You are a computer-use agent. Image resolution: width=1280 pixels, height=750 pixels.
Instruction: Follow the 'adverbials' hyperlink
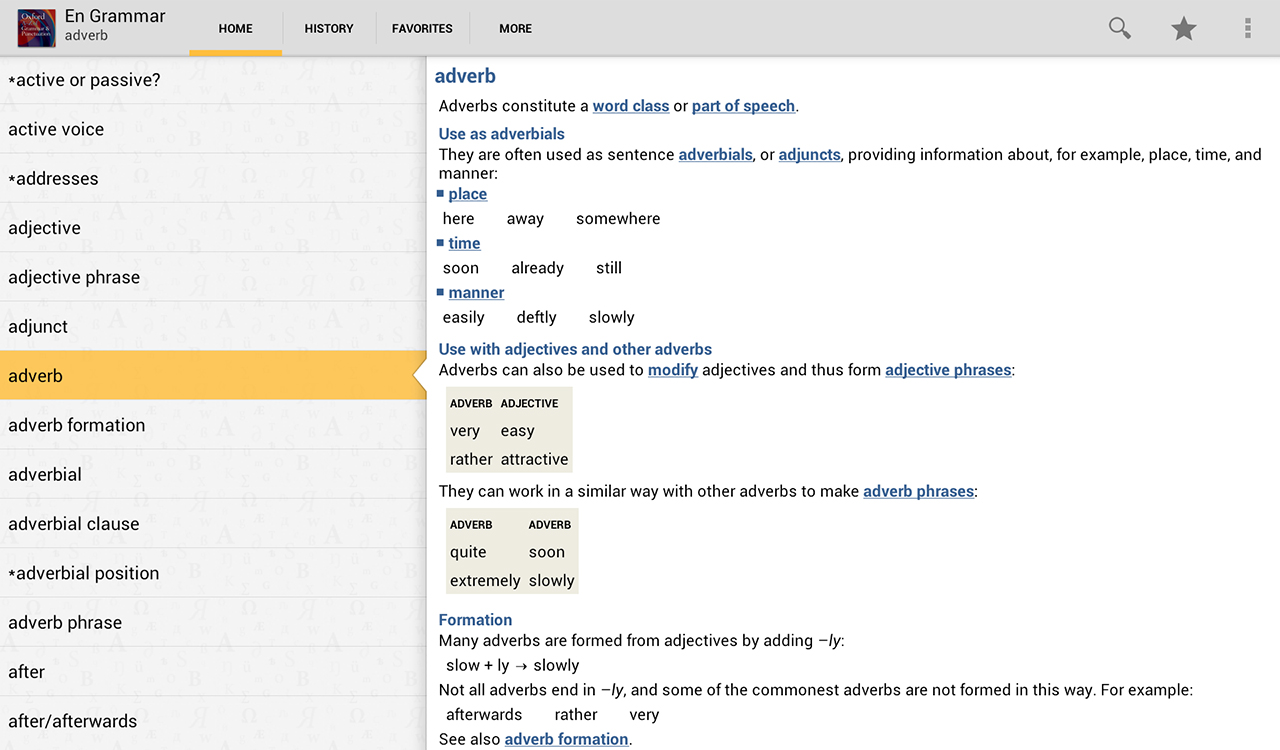tap(715, 155)
